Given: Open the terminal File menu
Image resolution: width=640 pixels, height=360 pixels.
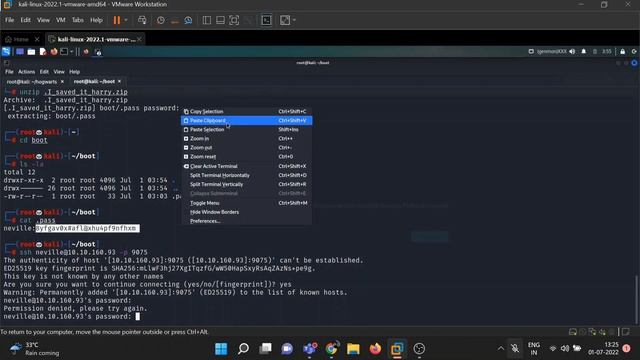Looking at the screenshot, I should coord(9,71).
